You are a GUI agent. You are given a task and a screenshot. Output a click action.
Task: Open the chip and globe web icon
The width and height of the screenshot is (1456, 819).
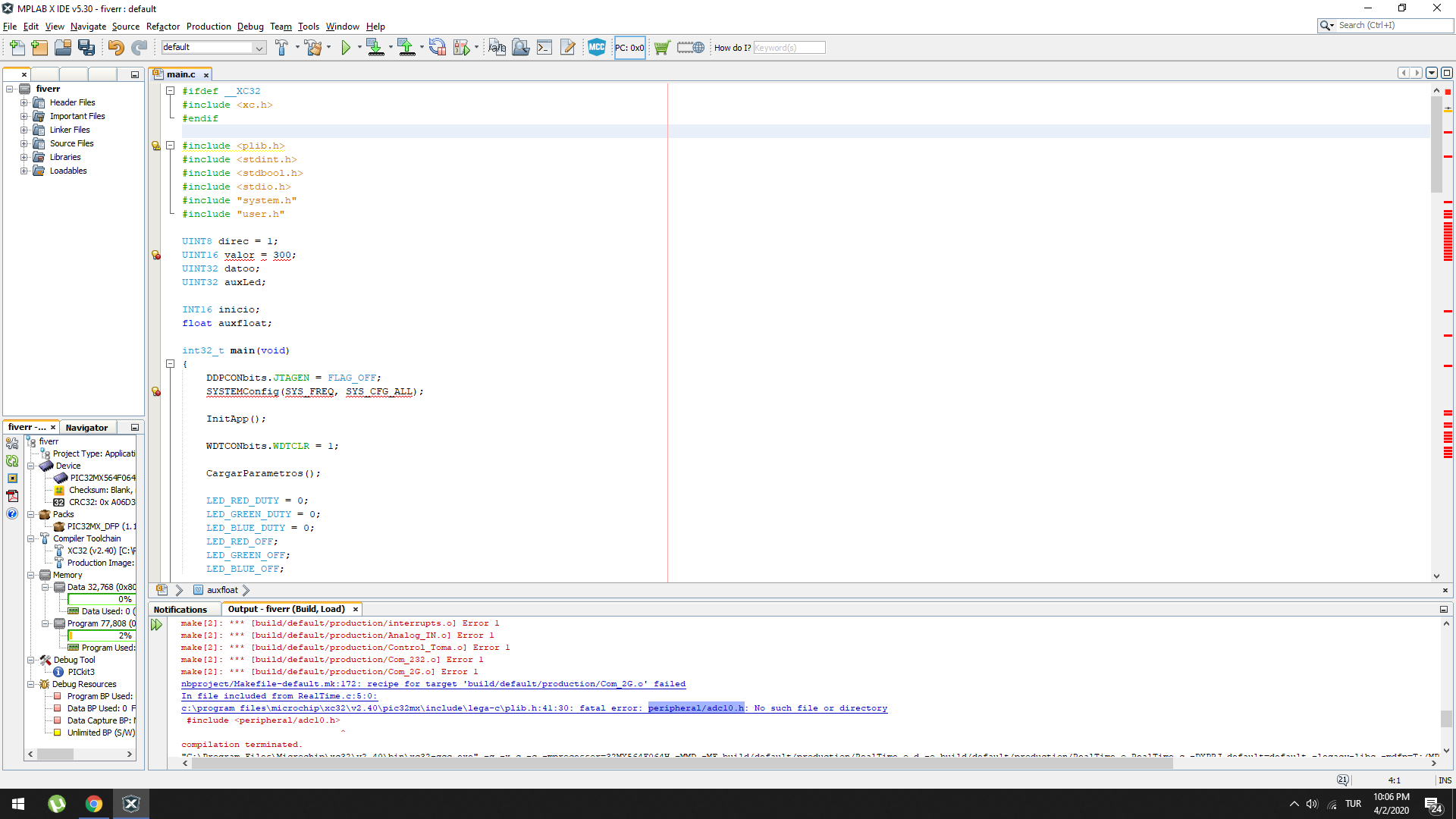click(x=691, y=48)
